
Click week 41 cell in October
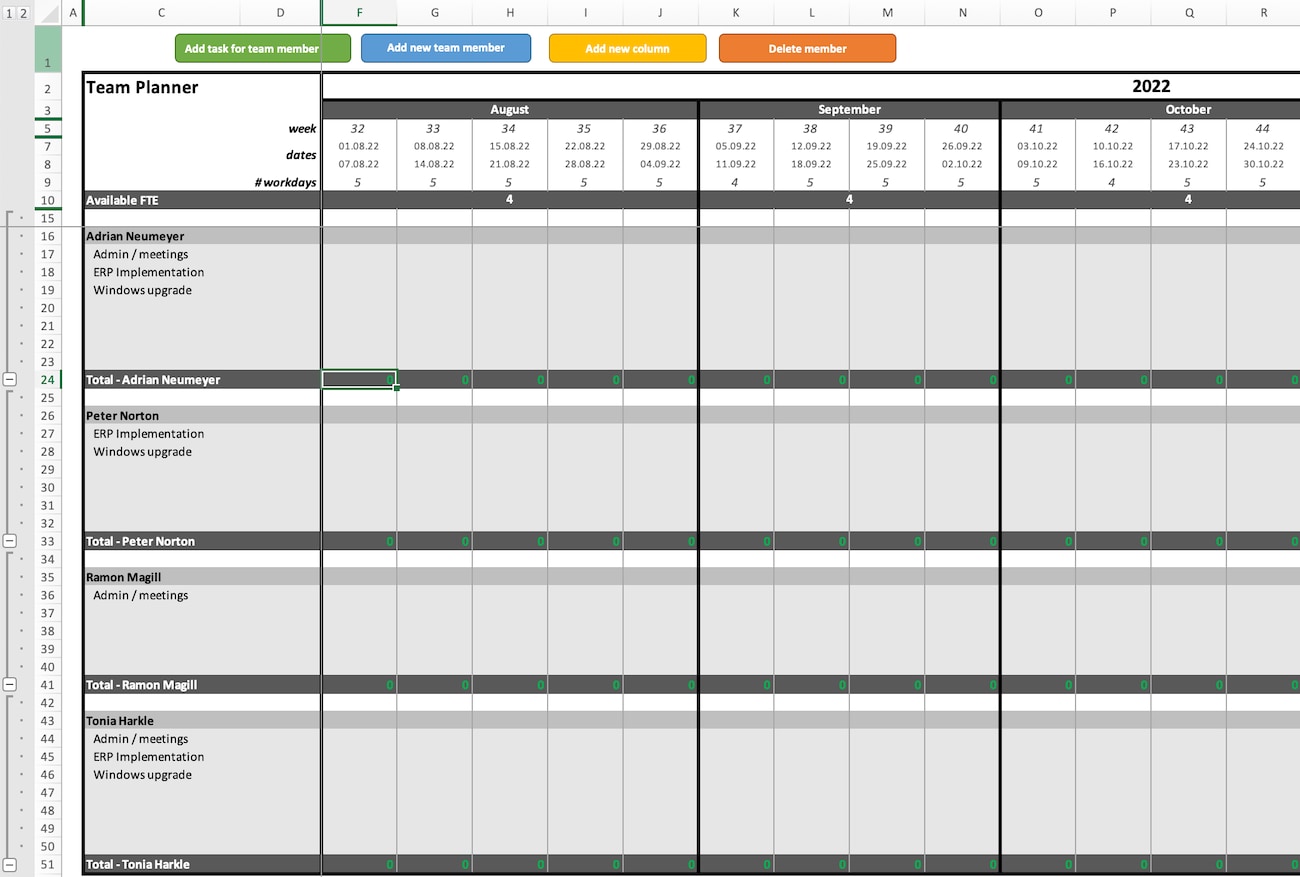tap(1037, 128)
